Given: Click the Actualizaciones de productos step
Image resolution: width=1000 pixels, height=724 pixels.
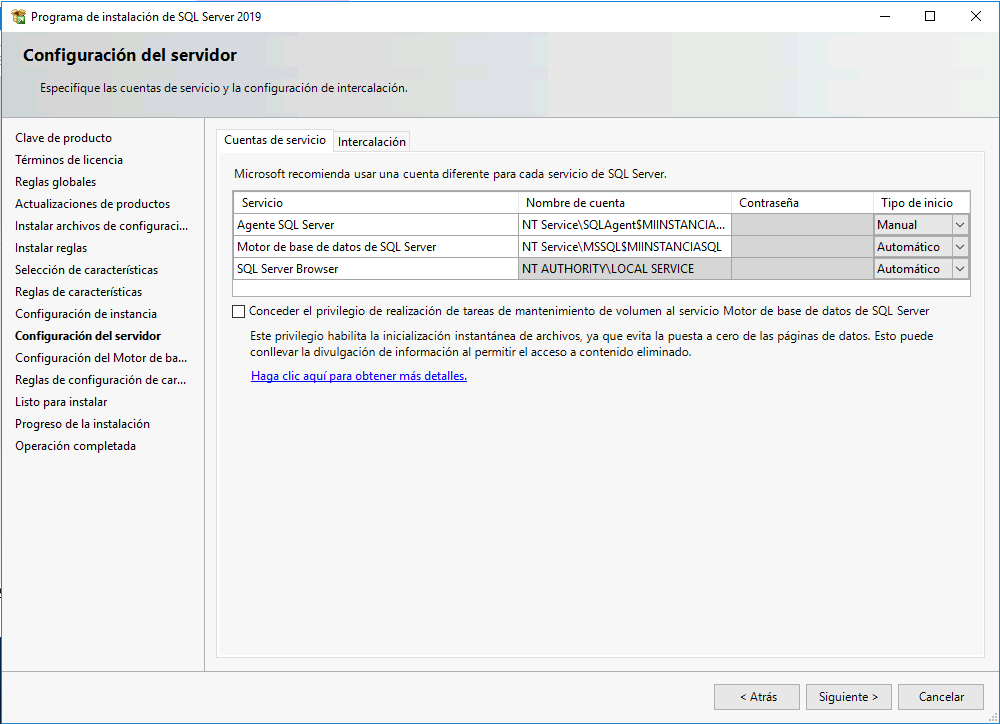Looking at the screenshot, I should [x=92, y=203].
